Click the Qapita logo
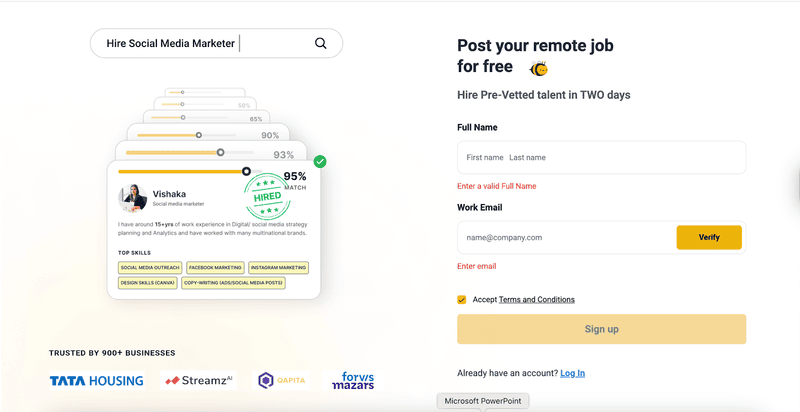 [281, 380]
